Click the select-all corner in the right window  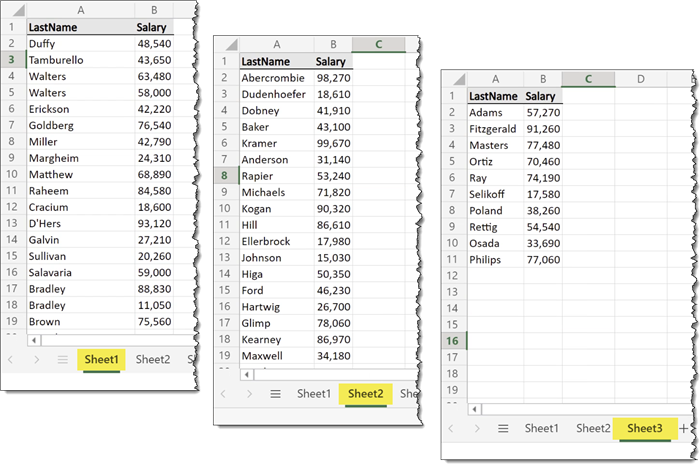click(x=454, y=79)
